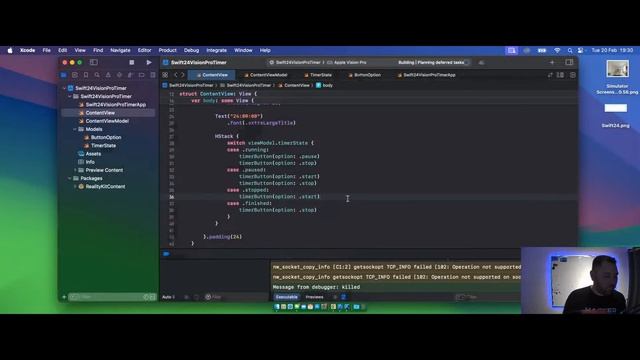Expand the Preview Content folder

pos(75,170)
